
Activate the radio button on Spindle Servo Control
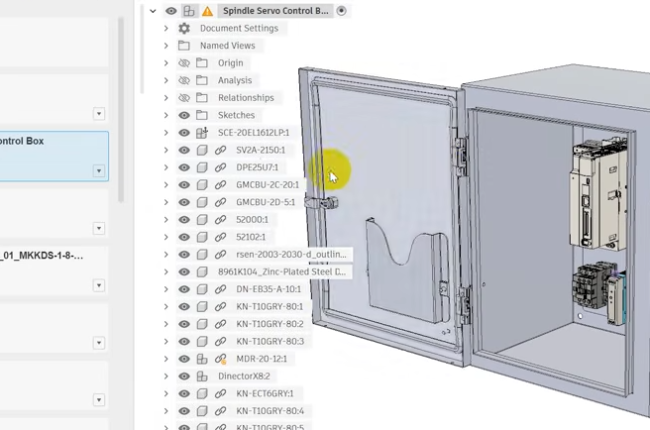pos(341,11)
